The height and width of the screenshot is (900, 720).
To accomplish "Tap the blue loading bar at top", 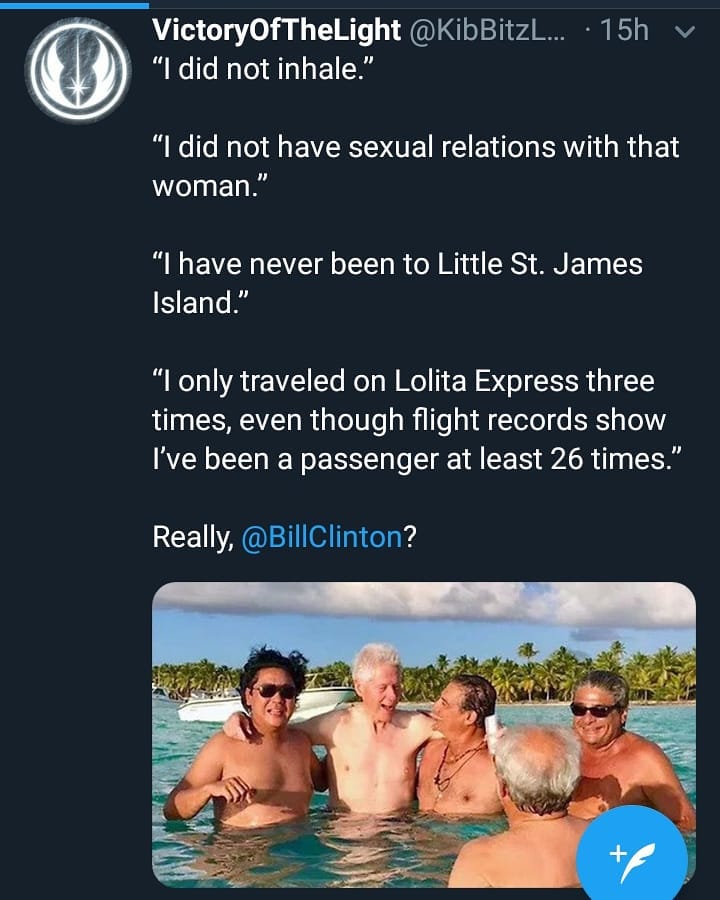I will tap(74, 3).
